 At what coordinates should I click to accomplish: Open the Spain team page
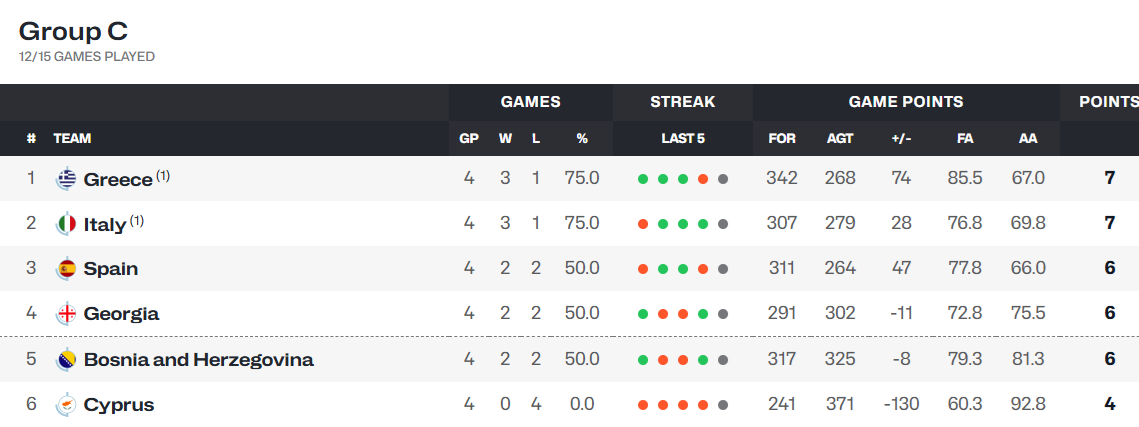pyautogui.click(x=111, y=269)
